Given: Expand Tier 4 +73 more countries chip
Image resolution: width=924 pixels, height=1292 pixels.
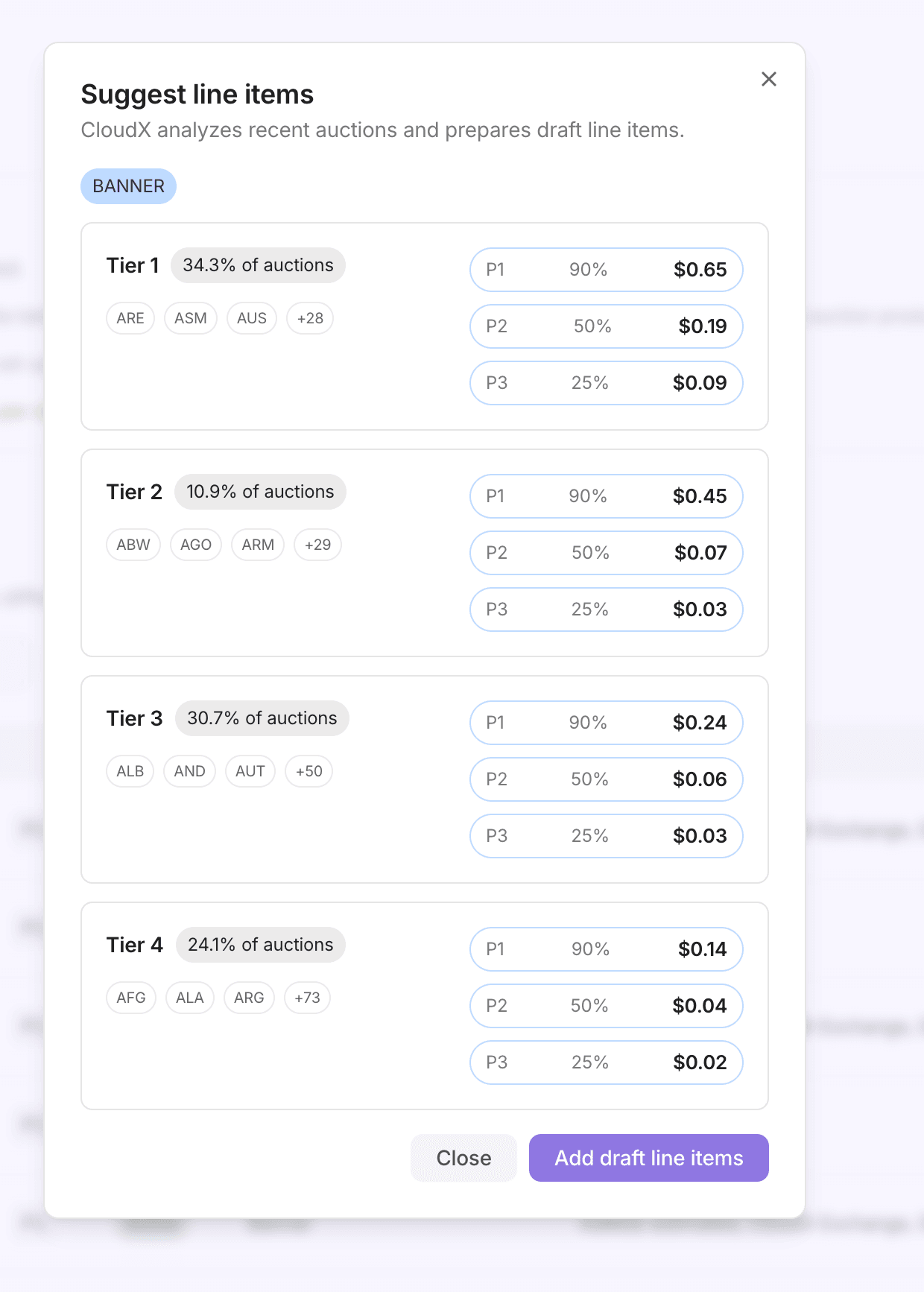Looking at the screenshot, I should (307, 998).
